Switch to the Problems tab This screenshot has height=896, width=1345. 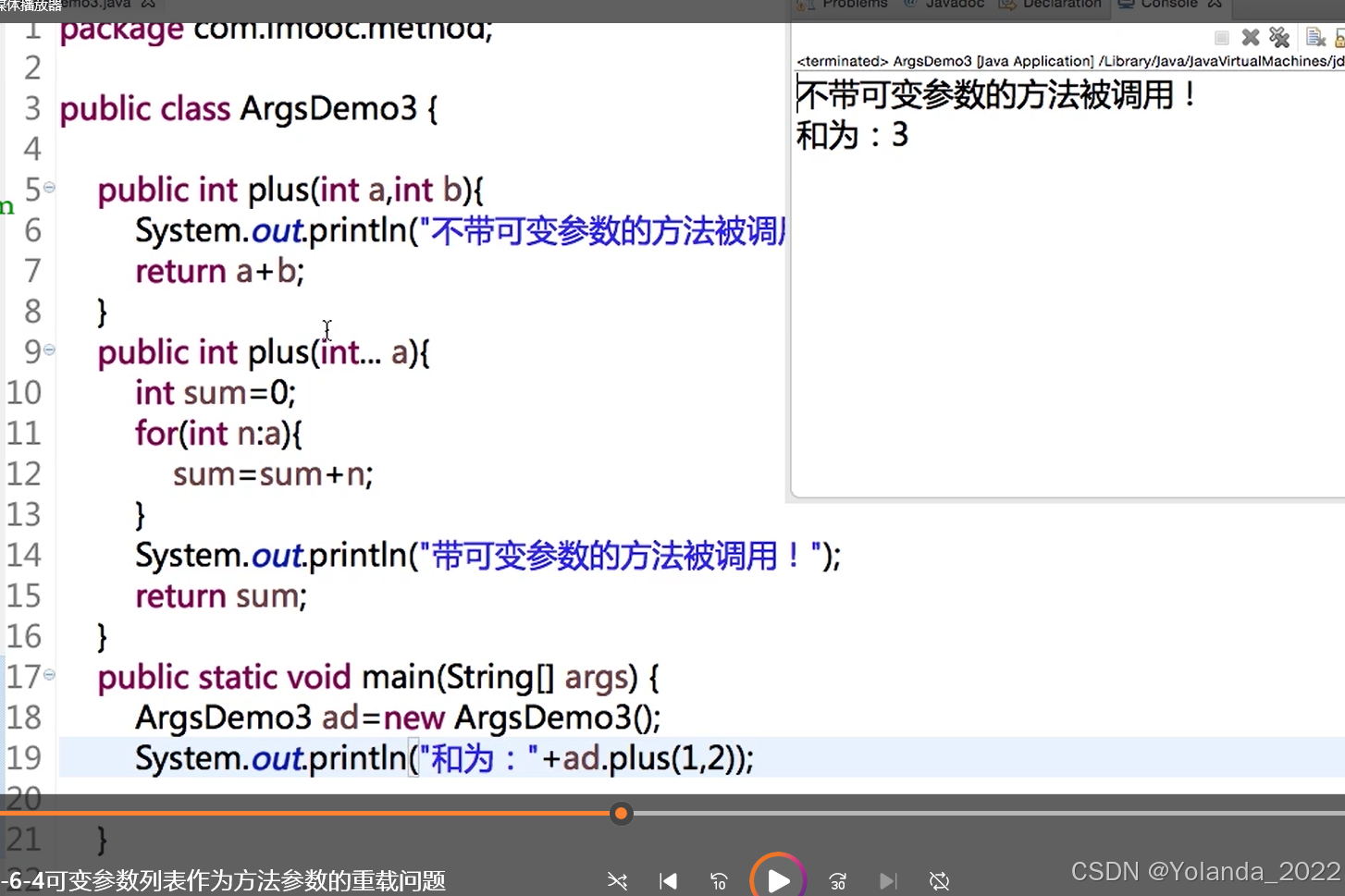pos(844,5)
